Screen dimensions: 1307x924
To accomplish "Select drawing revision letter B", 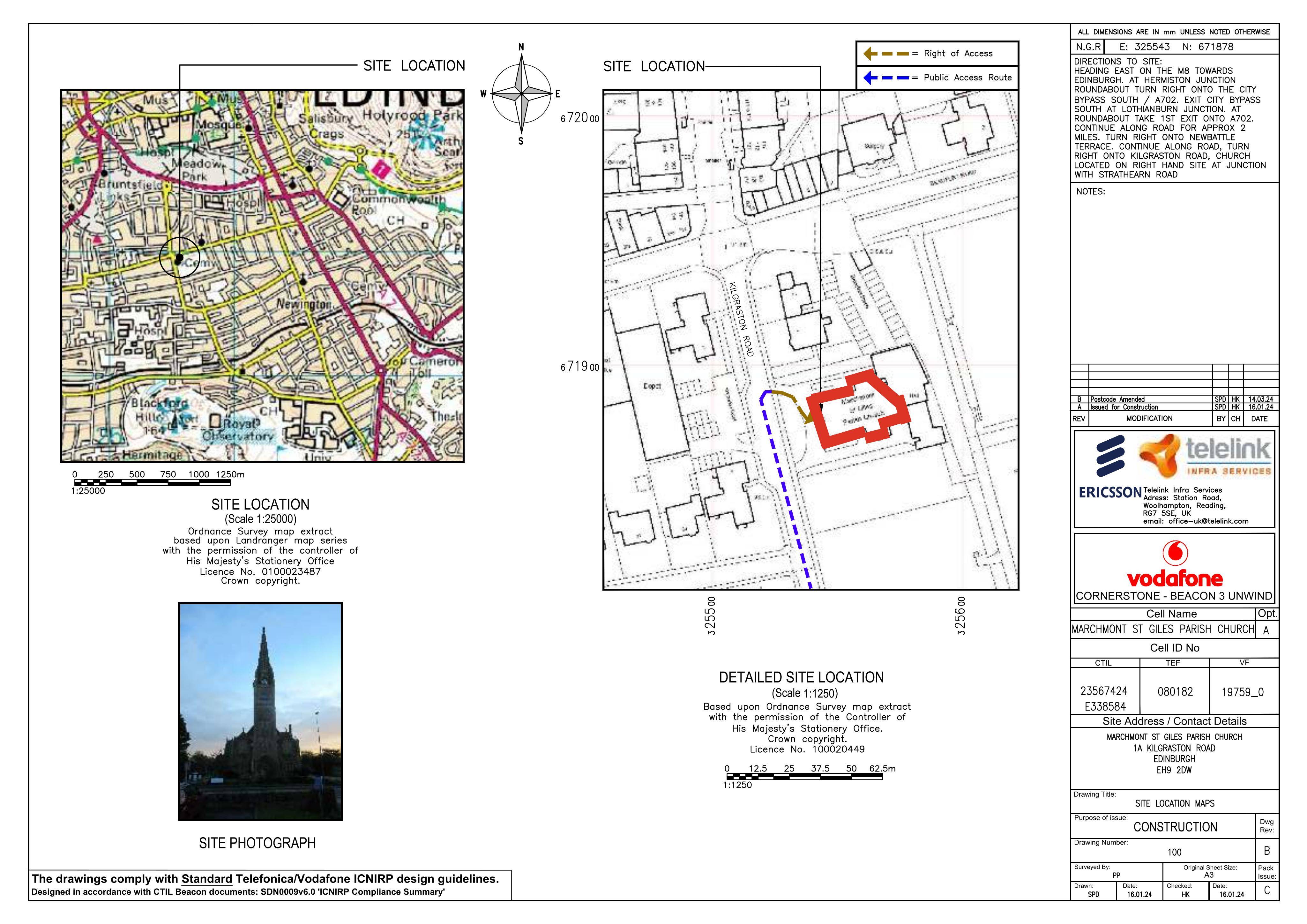I will click(1266, 851).
